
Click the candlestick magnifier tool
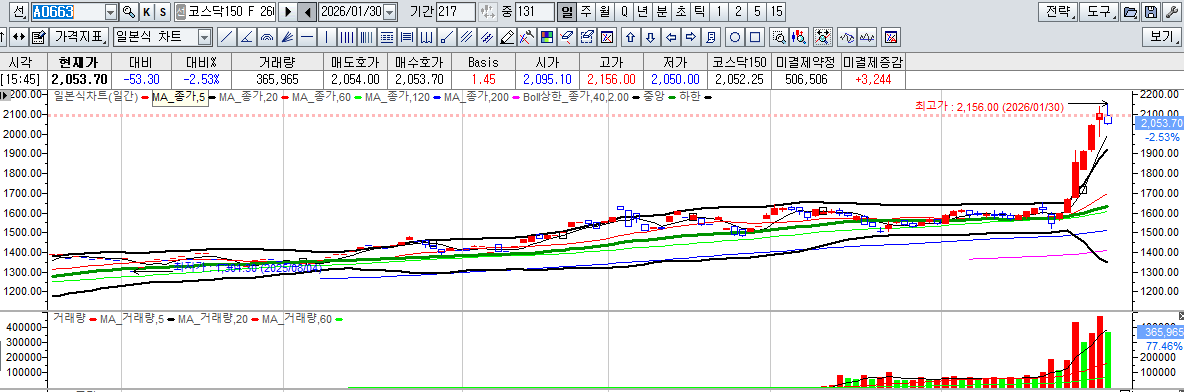click(800, 36)
